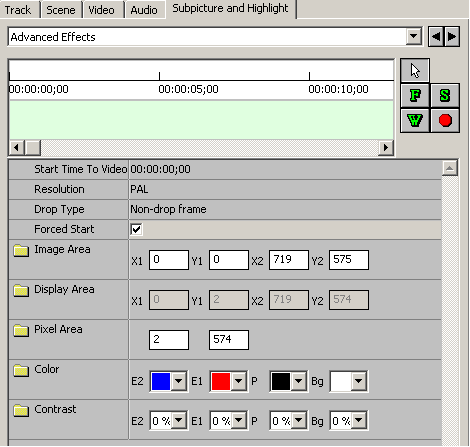Open the Advanced Effects dropdown
The height and width of the screenshot is (447, 470).
click(x=413, y=36)
